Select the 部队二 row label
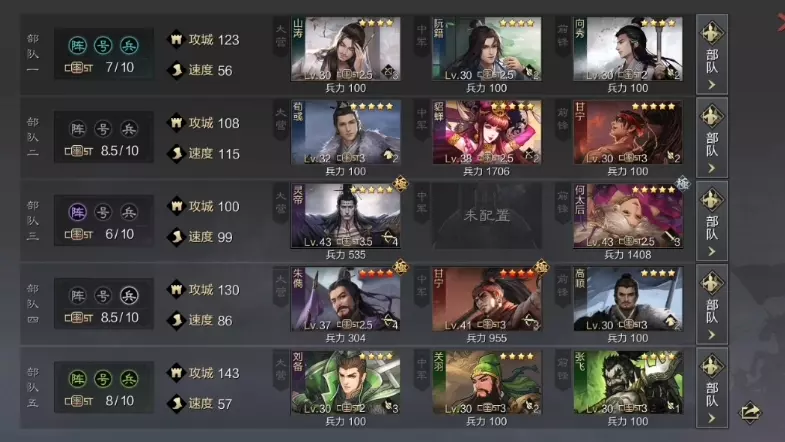Image resolution: width=785 pixels, height=442 pixels. (x=33, y=137)
